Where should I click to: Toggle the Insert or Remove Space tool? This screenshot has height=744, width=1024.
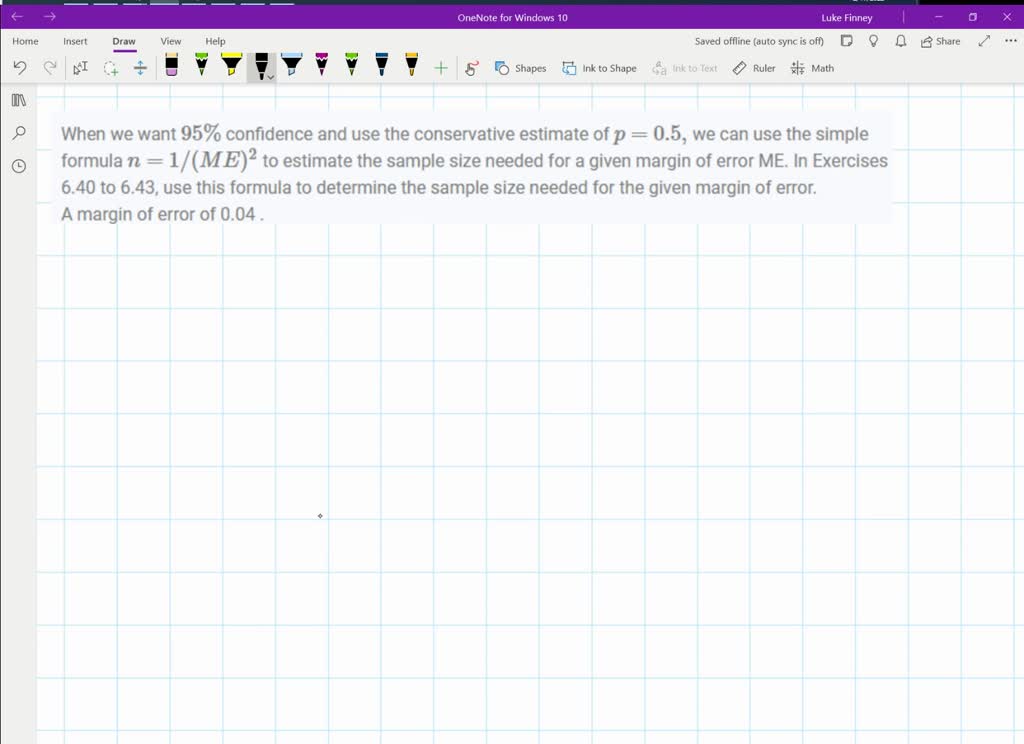[x=140, y=68]
